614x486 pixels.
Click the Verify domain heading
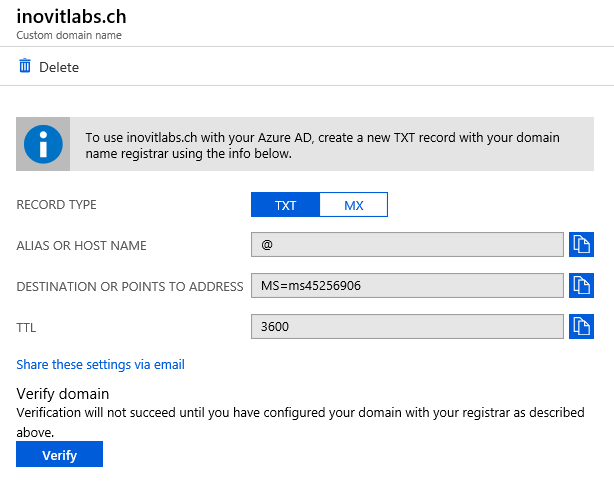(x=63, y=394)
